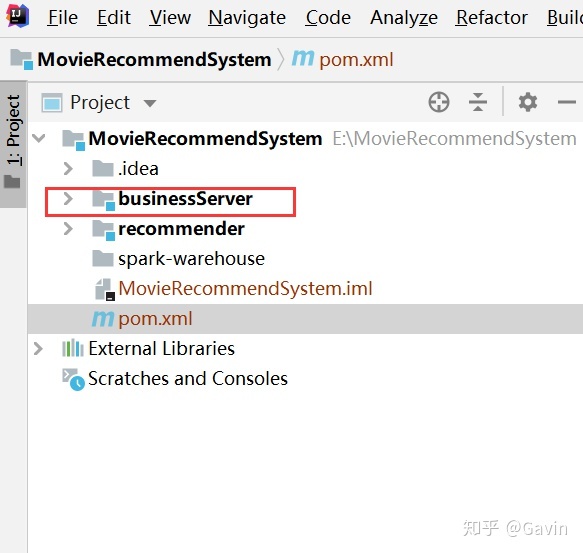Select root MovieRecommendSystem project row
The height and width of the screenshot is (553, 583).
coord(305,138)
